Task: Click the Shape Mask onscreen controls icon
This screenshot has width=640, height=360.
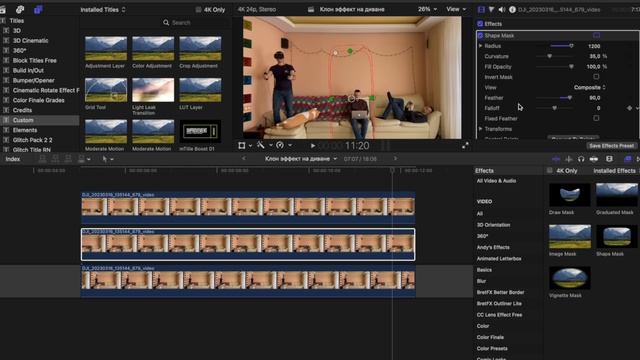Action: [x=596, y=36]
